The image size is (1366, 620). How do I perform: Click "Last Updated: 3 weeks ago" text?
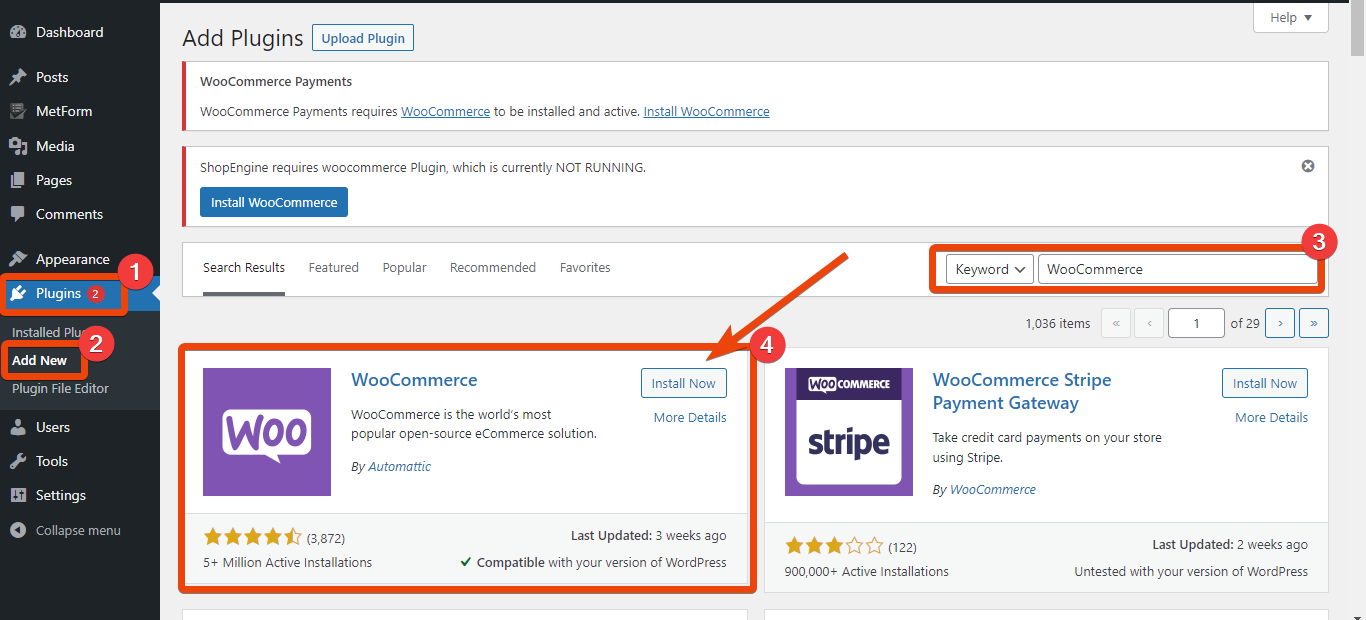(x=649, y=536)
